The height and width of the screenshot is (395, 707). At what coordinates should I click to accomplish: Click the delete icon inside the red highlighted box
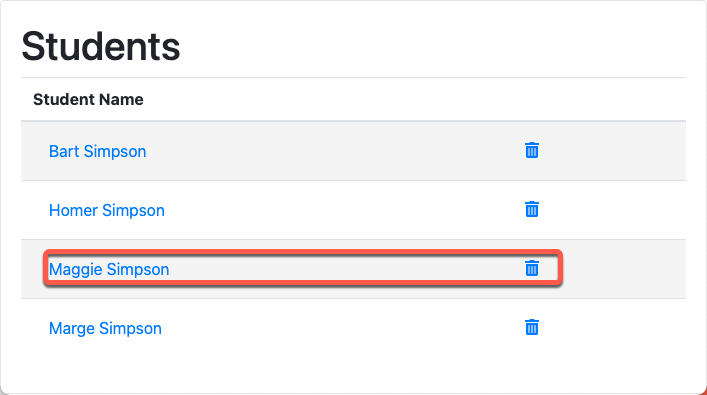coord(532,268)
